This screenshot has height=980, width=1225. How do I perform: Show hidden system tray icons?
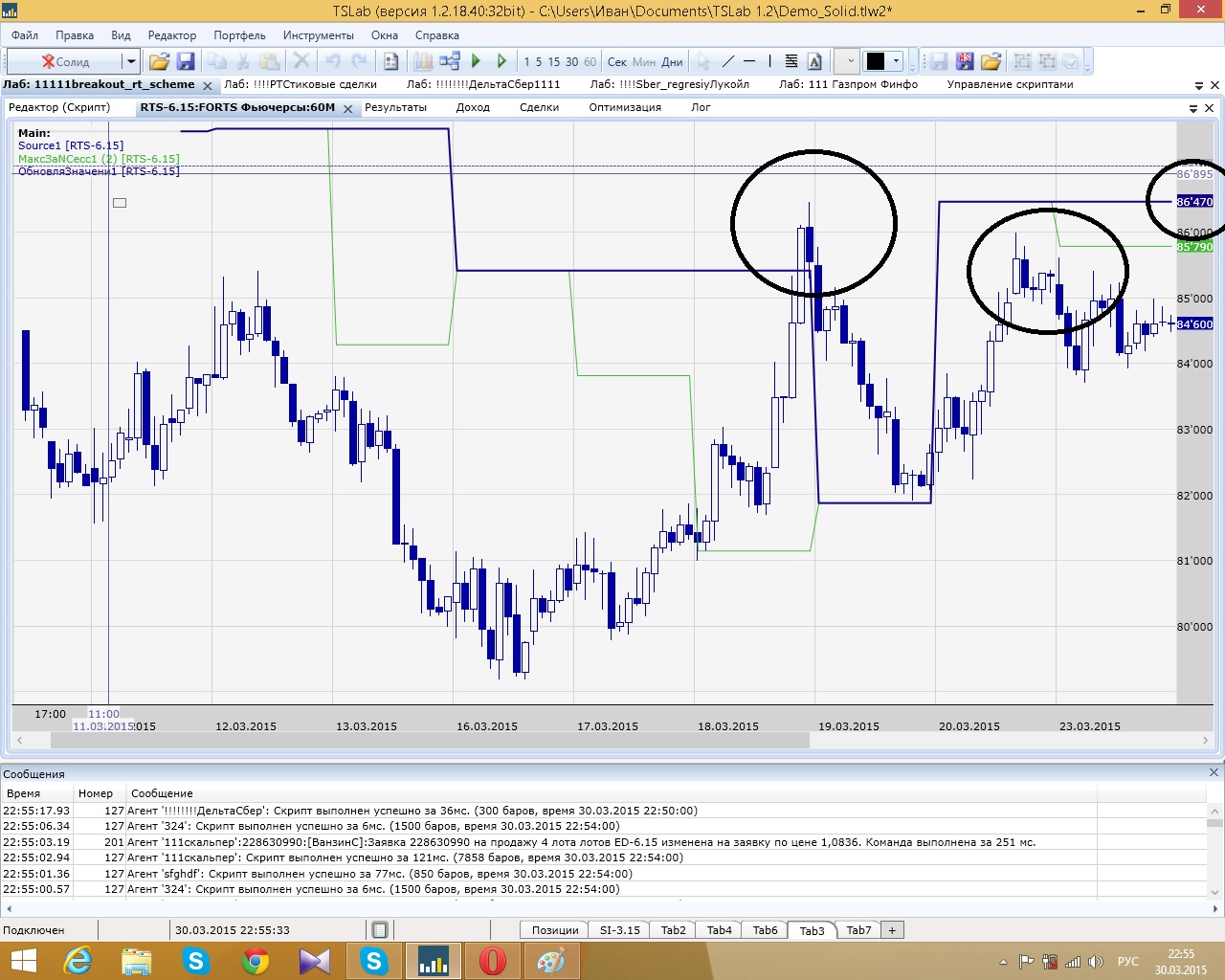[x=1003, y=962]
